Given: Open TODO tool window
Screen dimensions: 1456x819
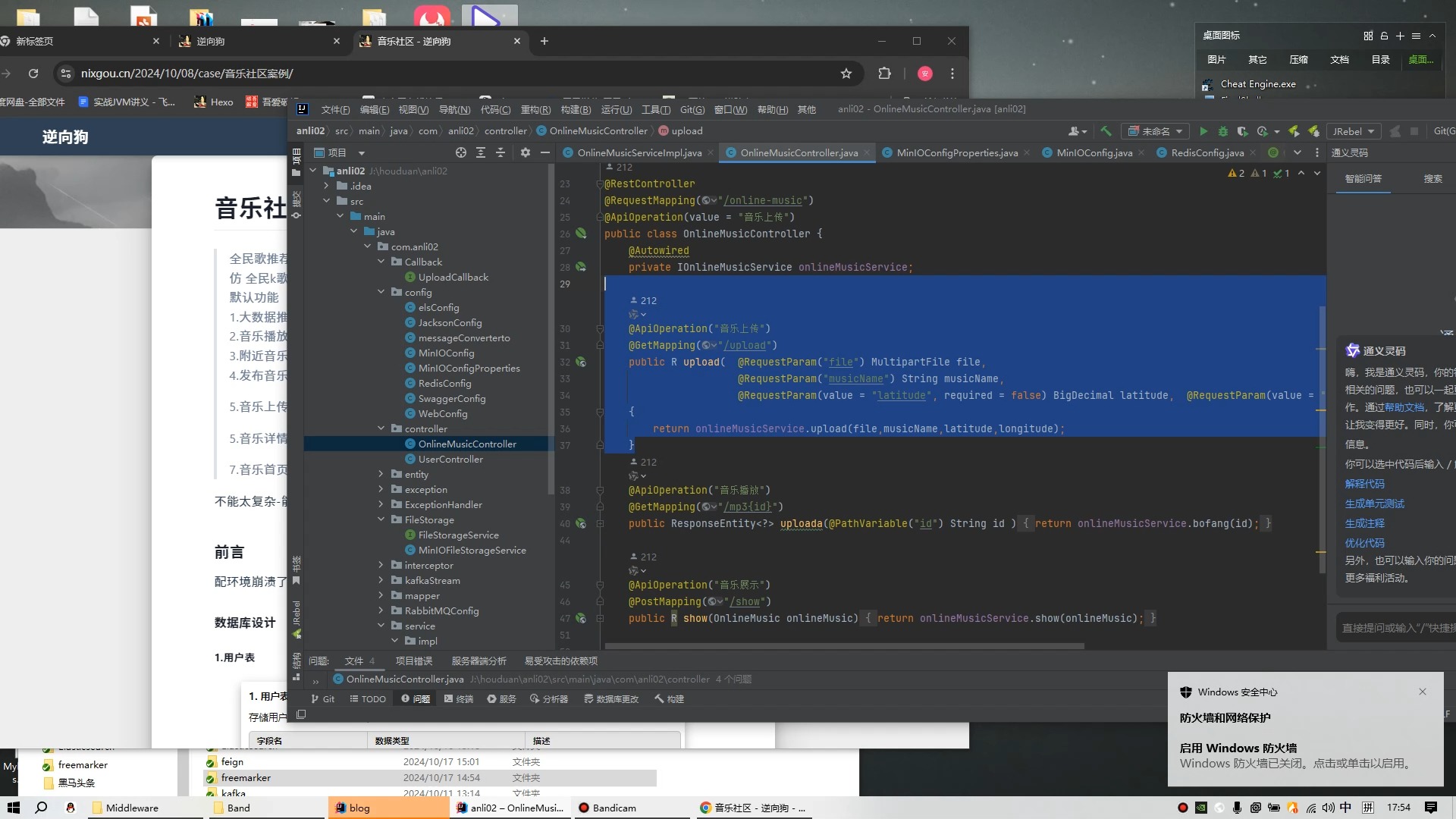Looking at the screenshot, I should point(368,699).
